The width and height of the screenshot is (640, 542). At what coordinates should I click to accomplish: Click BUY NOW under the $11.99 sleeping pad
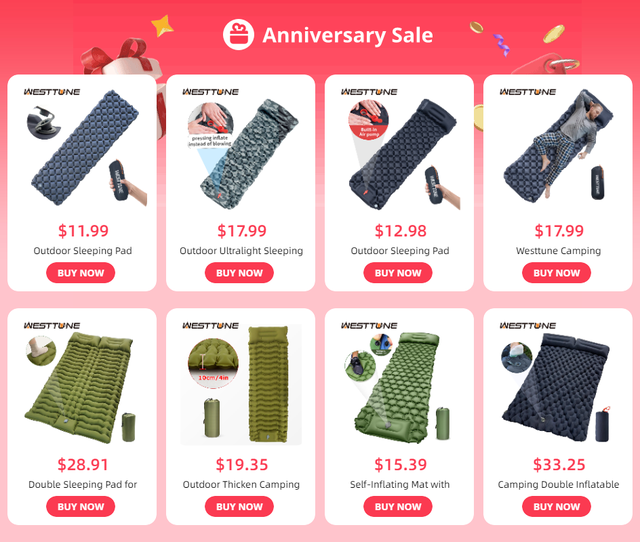(x=81, y=273)
